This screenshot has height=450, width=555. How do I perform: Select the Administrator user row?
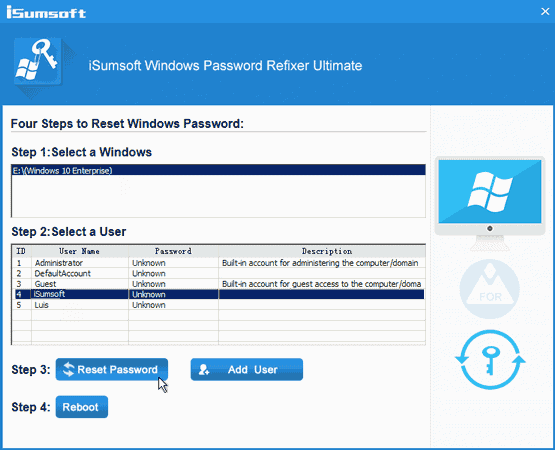click(x=218, y=263)
